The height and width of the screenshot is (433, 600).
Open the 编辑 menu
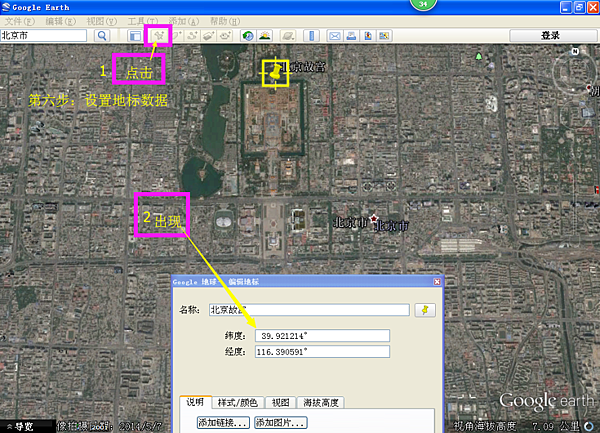[x=60, y=21]
